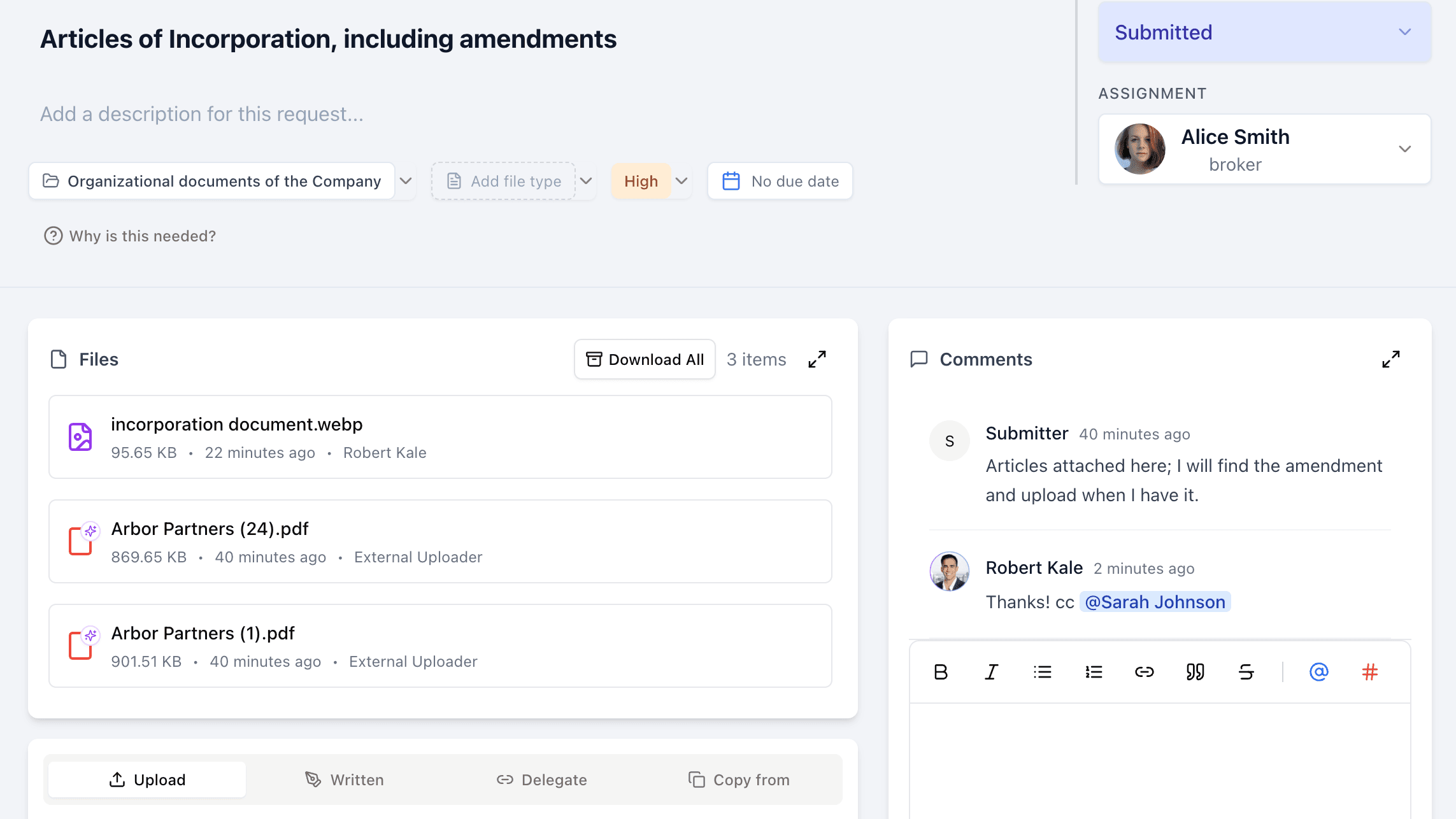Change the assignee from Alice Smith

click(x=1405, y=149)
